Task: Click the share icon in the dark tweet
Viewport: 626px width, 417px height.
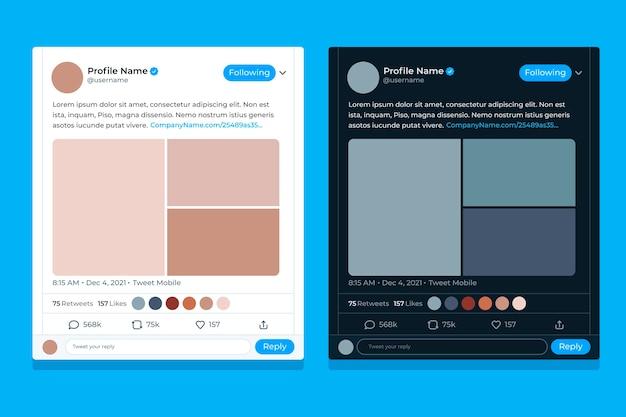Action: coord(559,325)
